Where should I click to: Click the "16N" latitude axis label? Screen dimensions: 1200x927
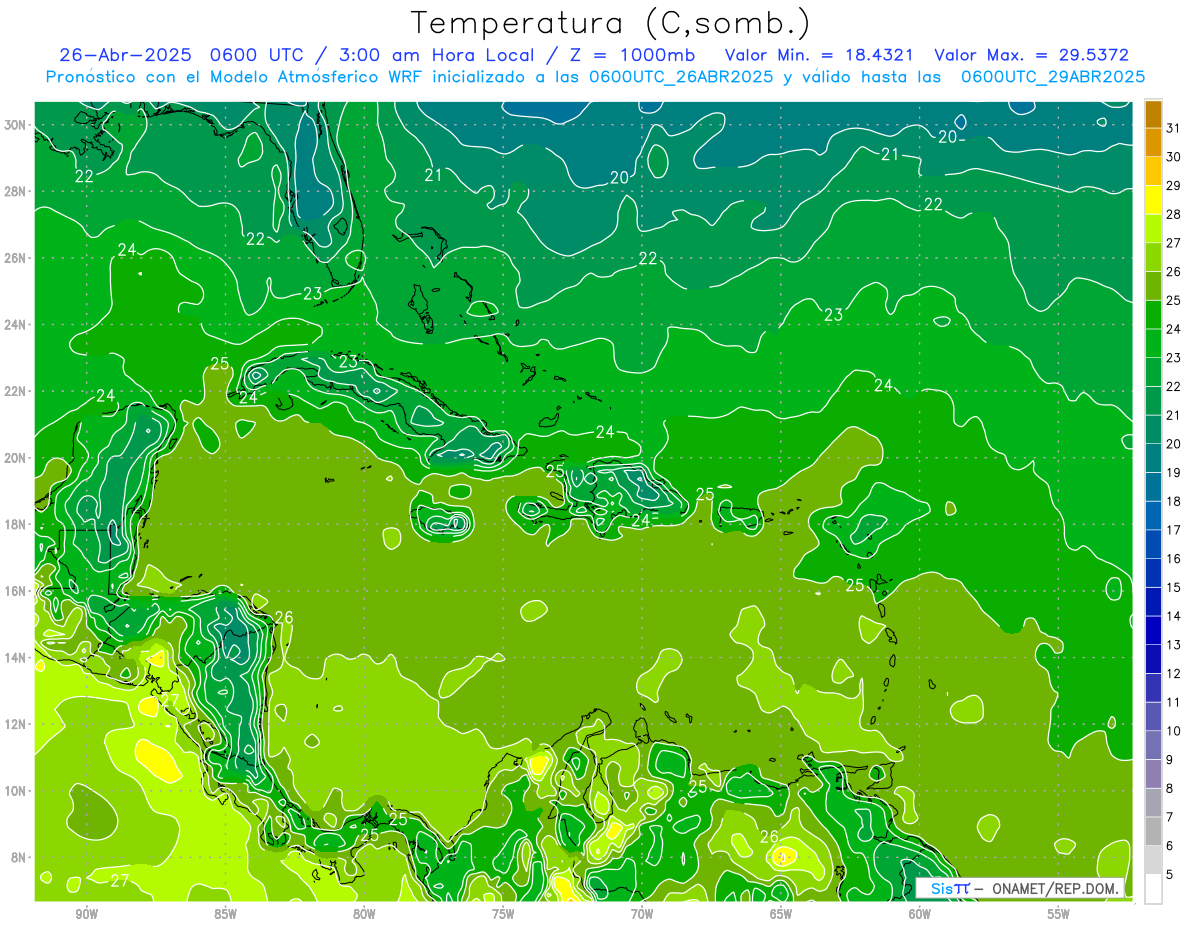pyautogui.click(x=15, y=591)
